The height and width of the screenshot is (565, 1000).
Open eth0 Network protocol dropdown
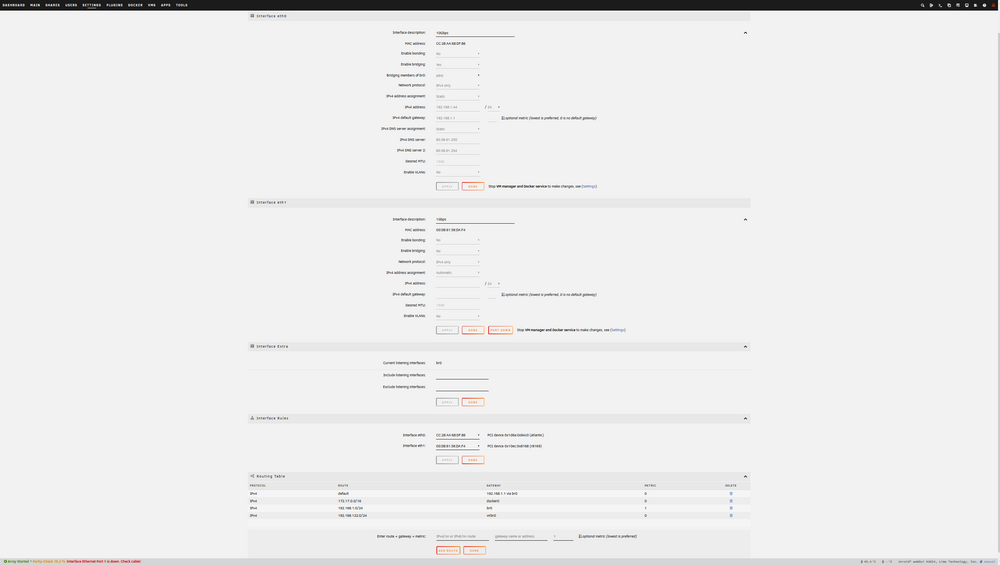tap(457, 85)
